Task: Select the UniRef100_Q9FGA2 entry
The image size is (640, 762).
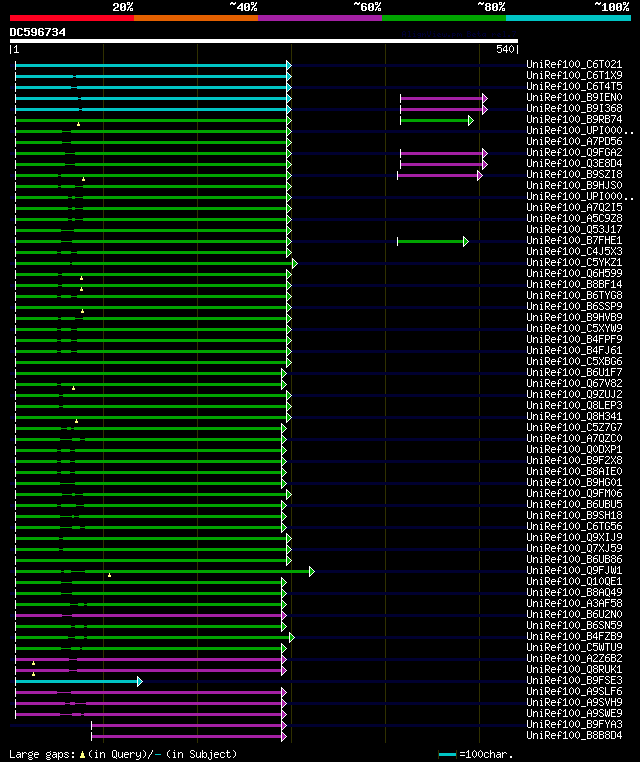Action: tap(574, 152)
